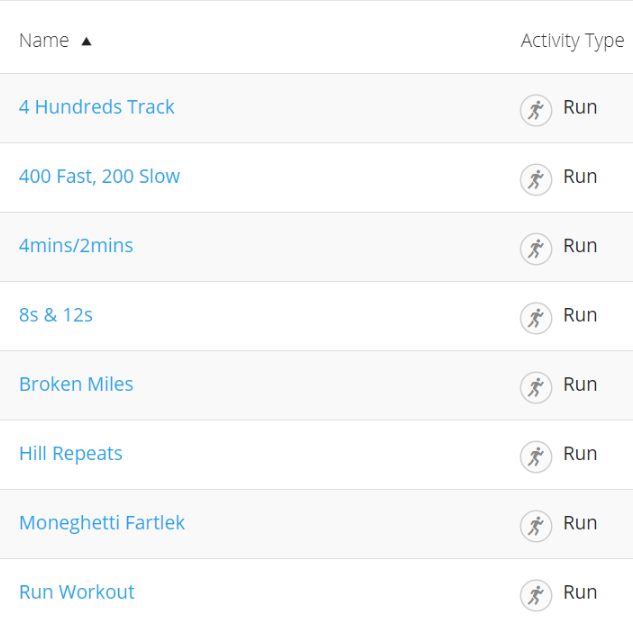This screenshot has width=633, height=641.
Task: Click run icon in 8s & 12s row
Action: click(x=536, y=317)
